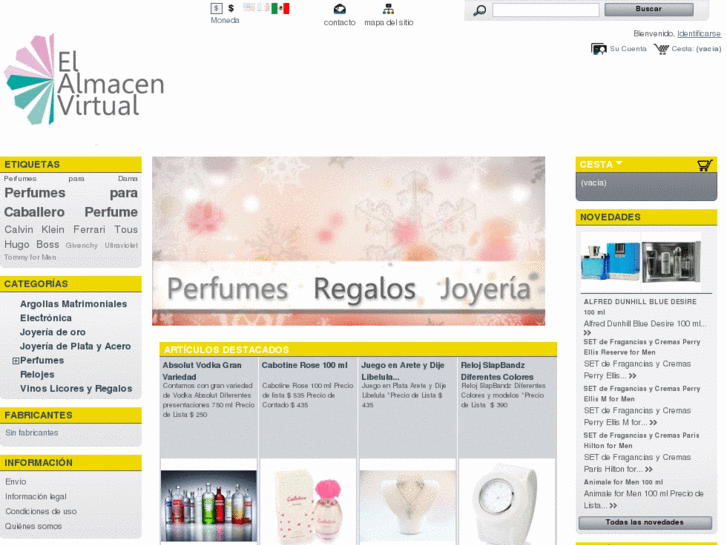Open Juego en Arete y Dije Libelula title
This screenshot has height=545, width=727.
click(402, 371)
